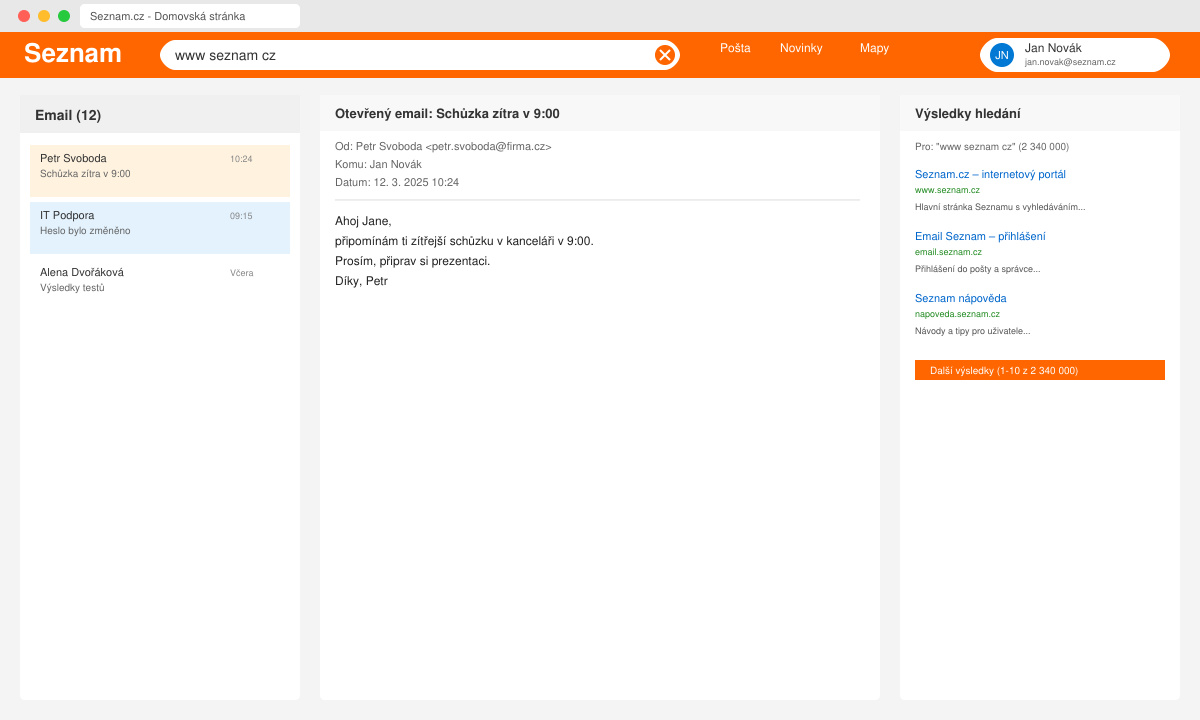Screen dimensions: 1200x720
Task: Open email from IT Podpora
Action: [x=160, y=228]
